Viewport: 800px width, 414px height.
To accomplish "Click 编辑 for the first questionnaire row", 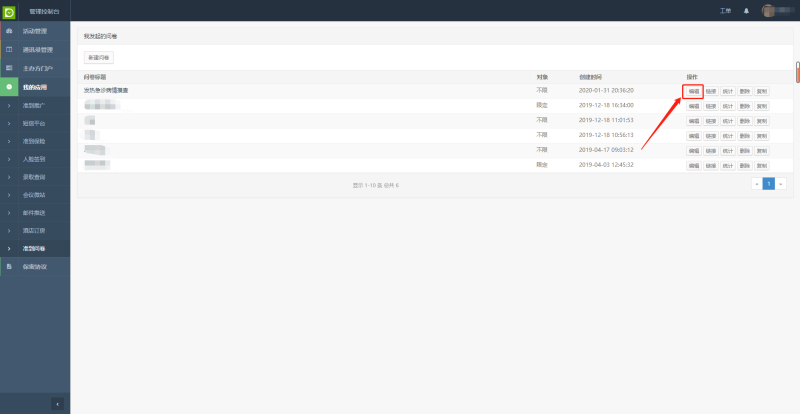I will point(694,91).
